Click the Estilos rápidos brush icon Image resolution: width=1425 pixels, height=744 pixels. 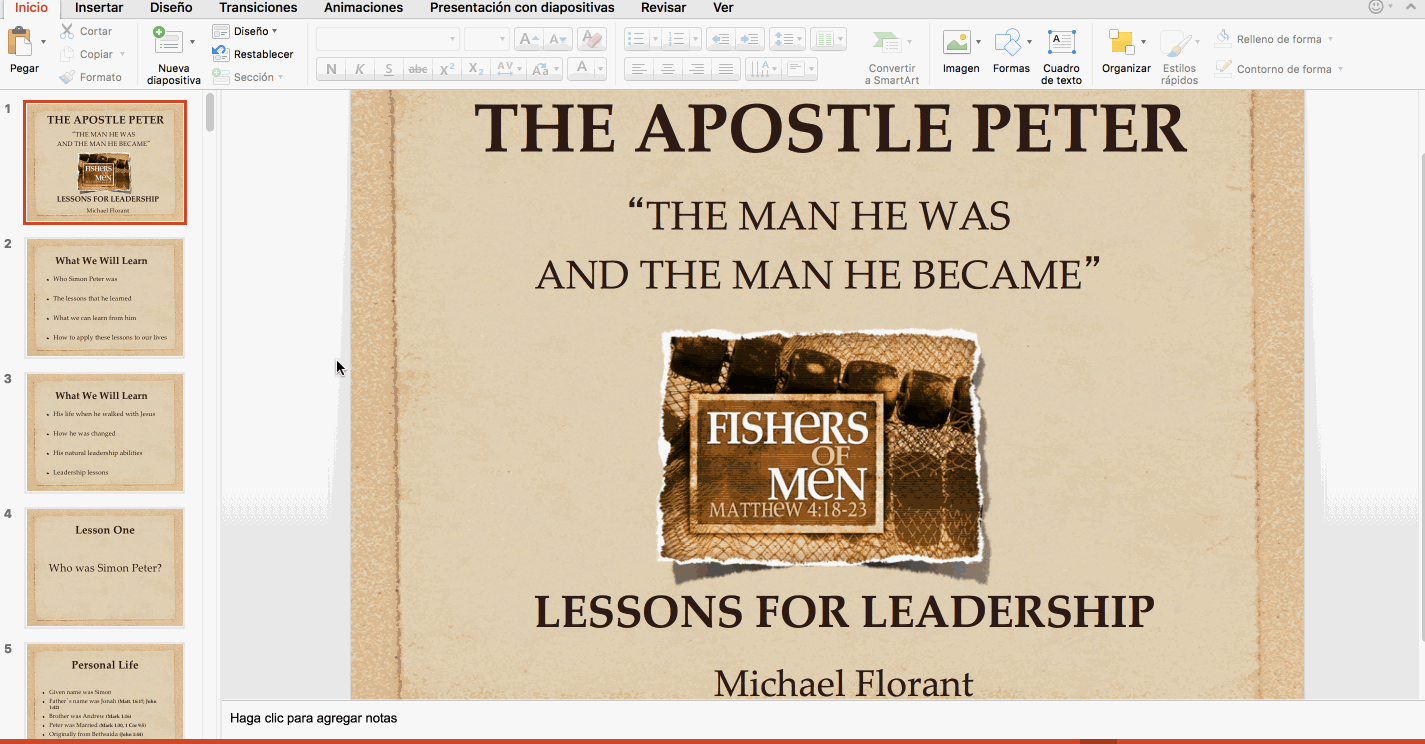1175,43
